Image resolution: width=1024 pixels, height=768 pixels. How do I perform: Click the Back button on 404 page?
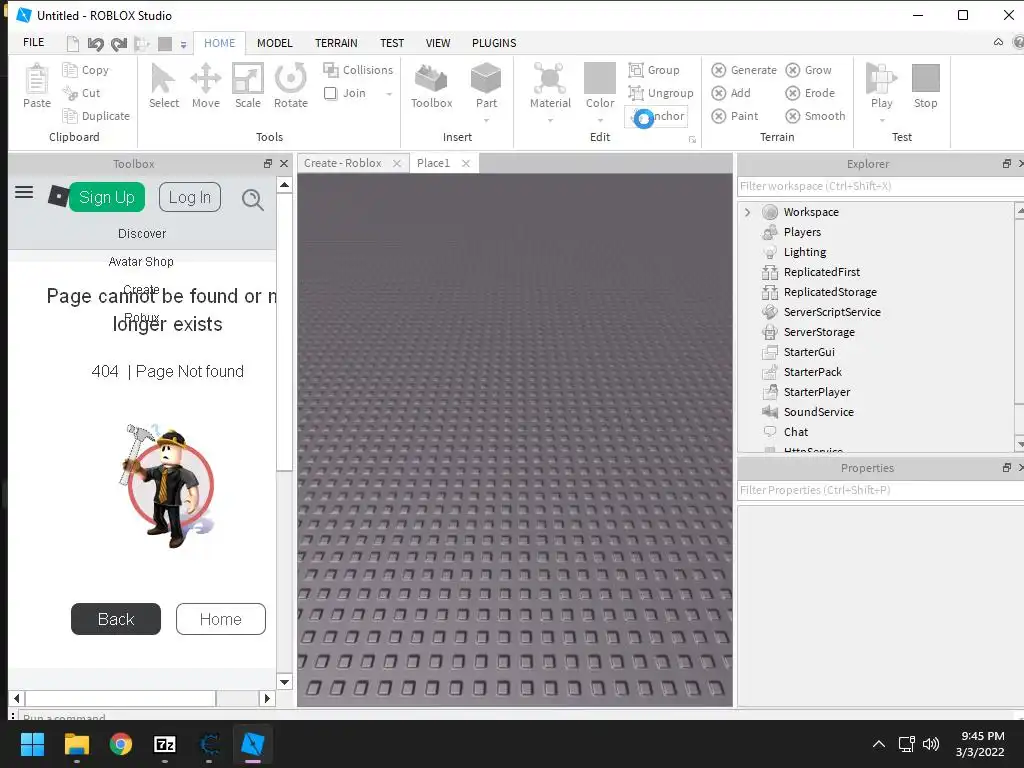(x=116, y=619)
